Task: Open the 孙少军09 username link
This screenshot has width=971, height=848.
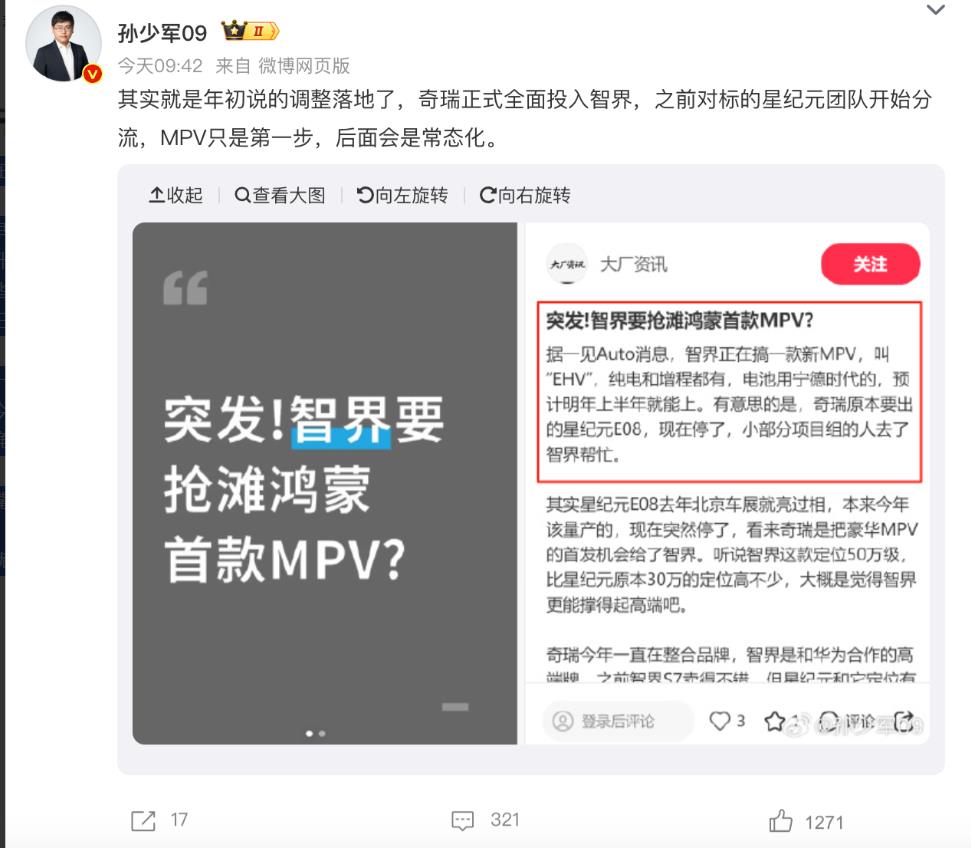Action: pyautogui.click(x=162, y=32)
